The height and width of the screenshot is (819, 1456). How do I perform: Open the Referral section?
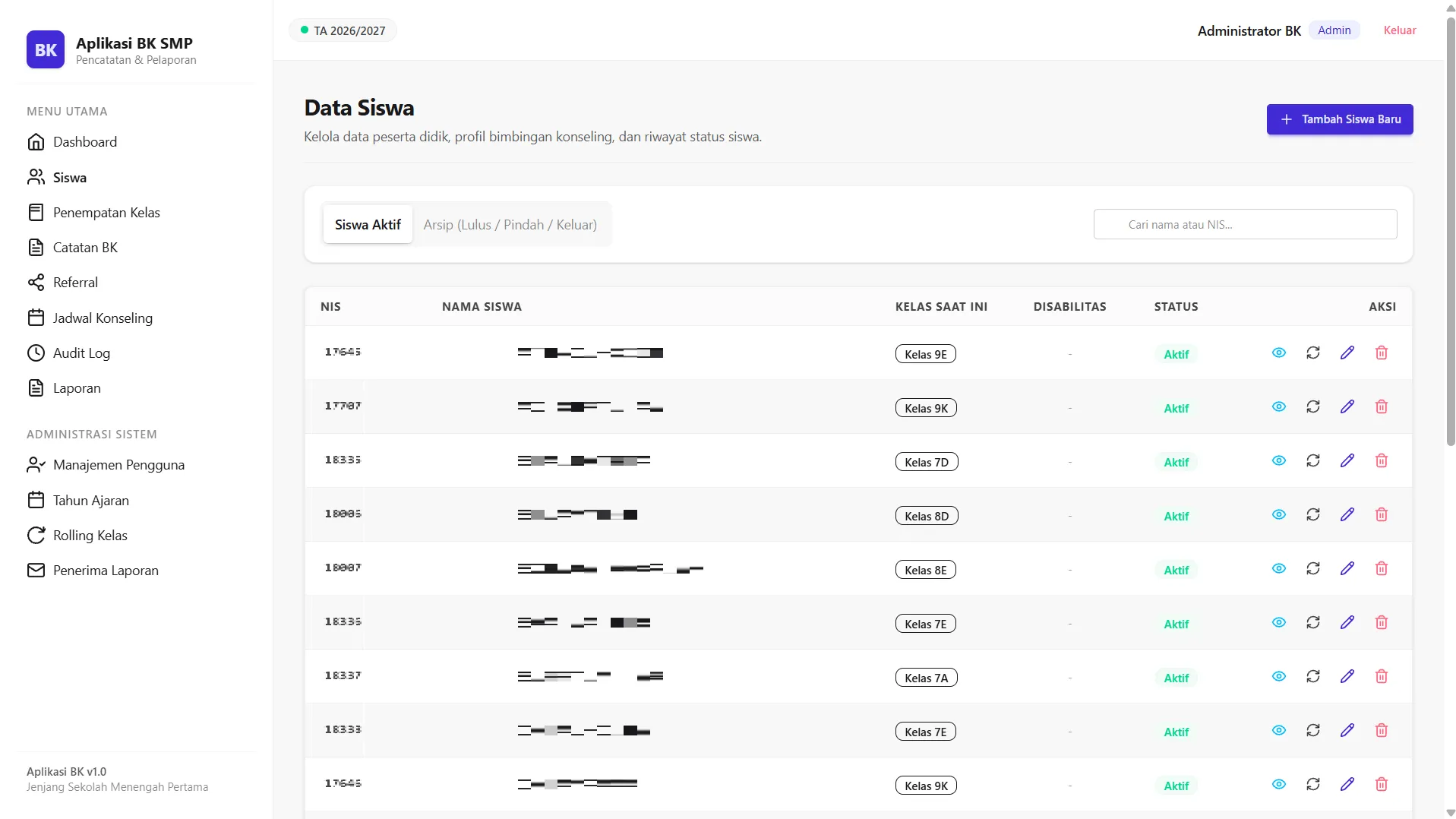point(62,283)
